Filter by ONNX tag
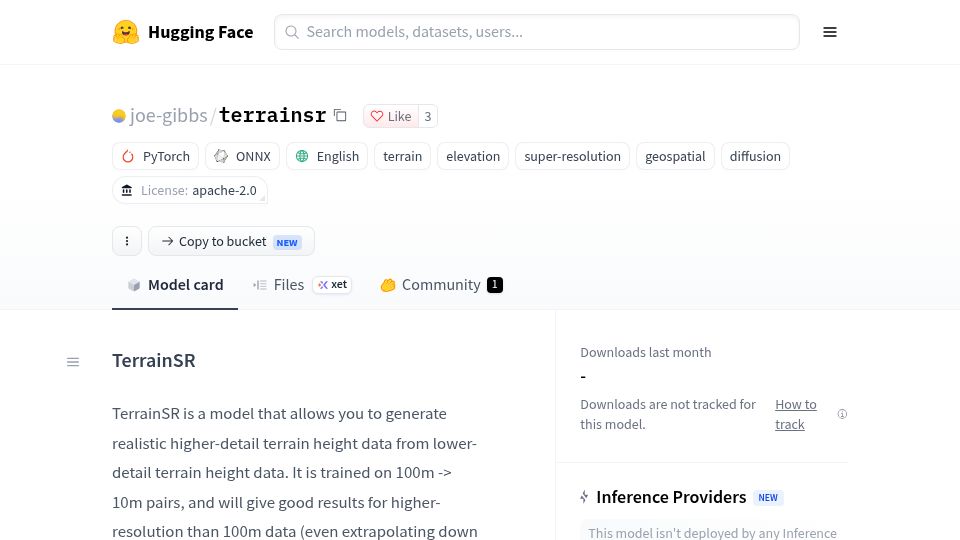This screenshot has width=960, height=540. pyautogui.click(x=242, y=156)
